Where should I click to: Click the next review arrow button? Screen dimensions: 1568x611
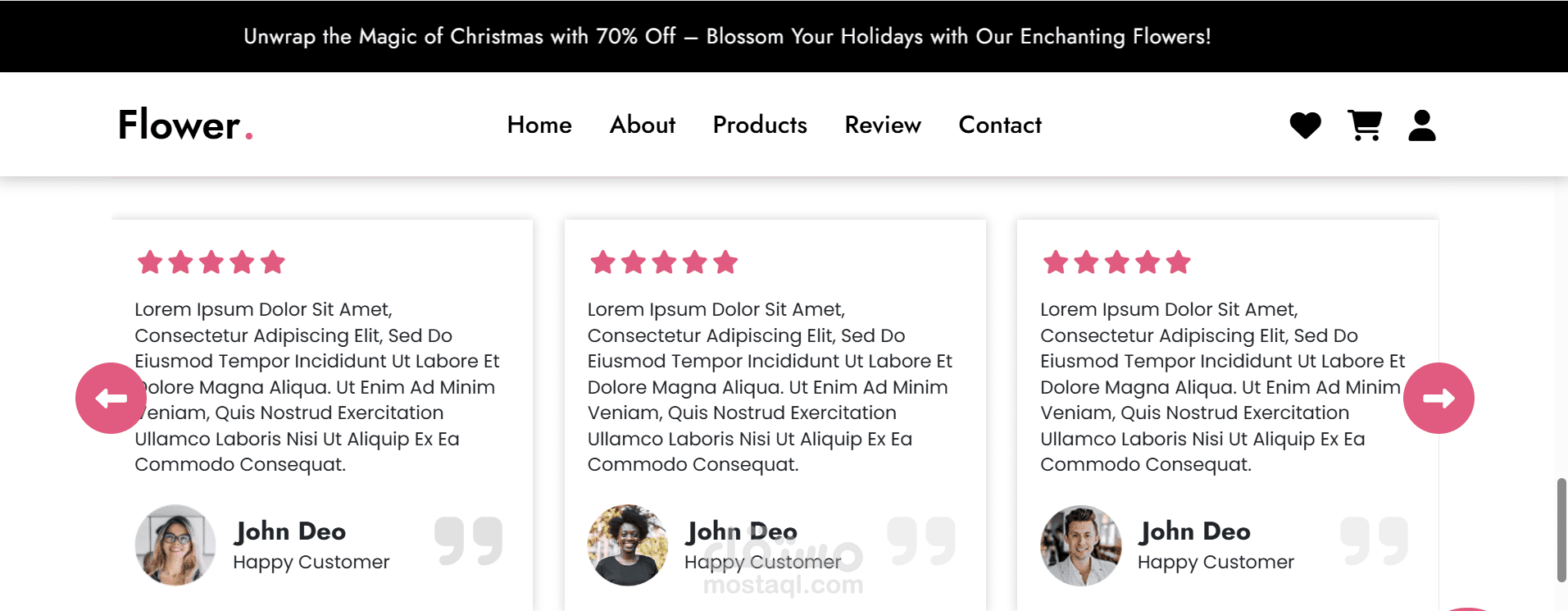pos(1438,399)
